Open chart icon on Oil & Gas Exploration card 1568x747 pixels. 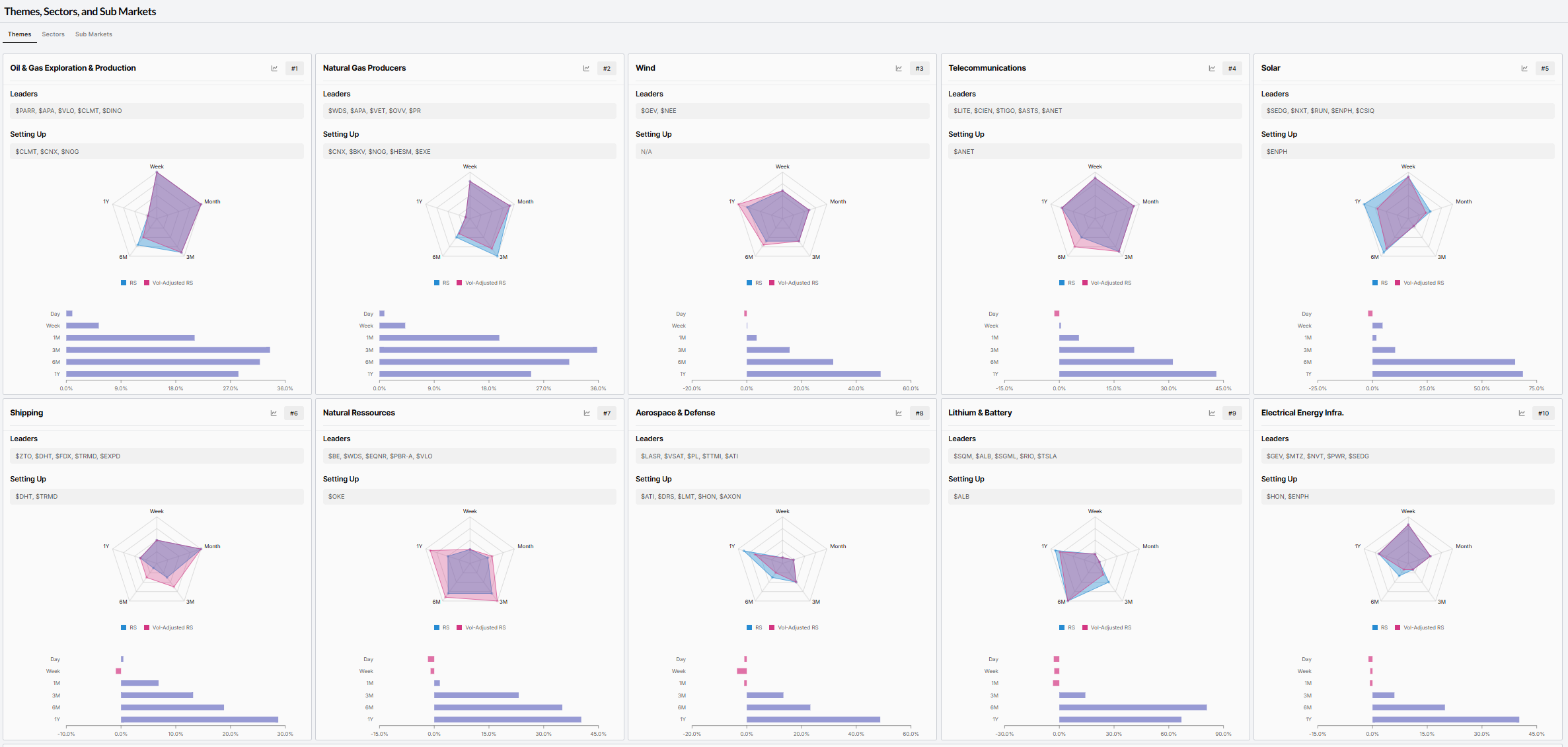(274, 69)
